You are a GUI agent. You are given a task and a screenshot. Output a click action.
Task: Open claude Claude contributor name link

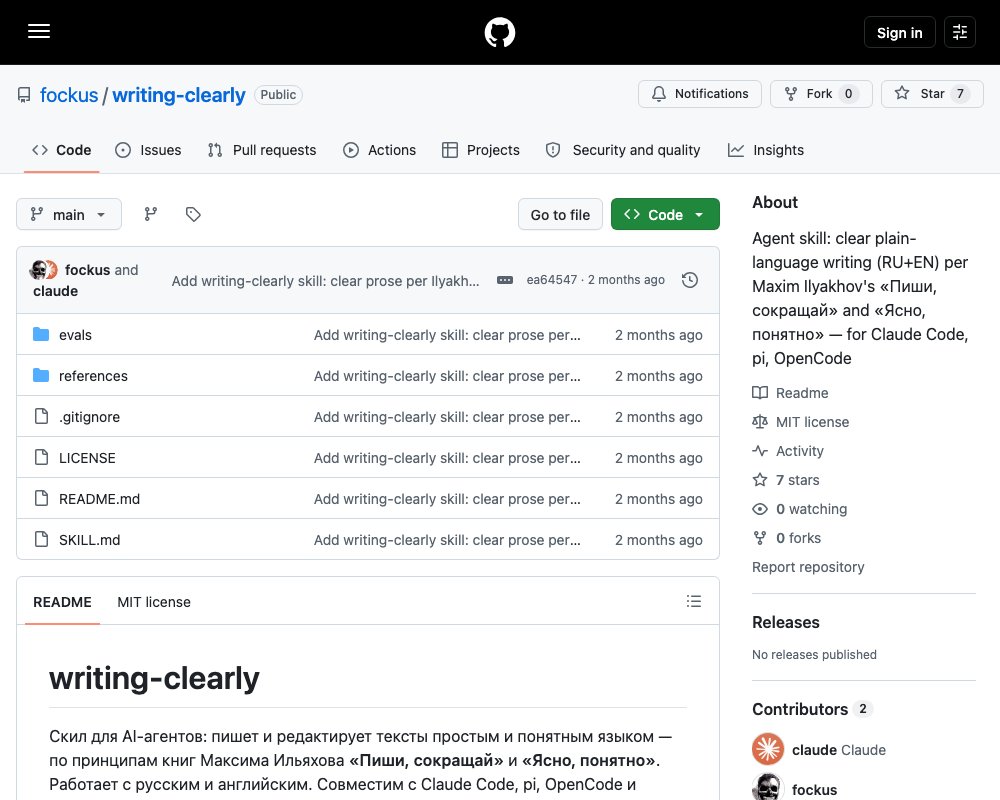coord(839,750)
